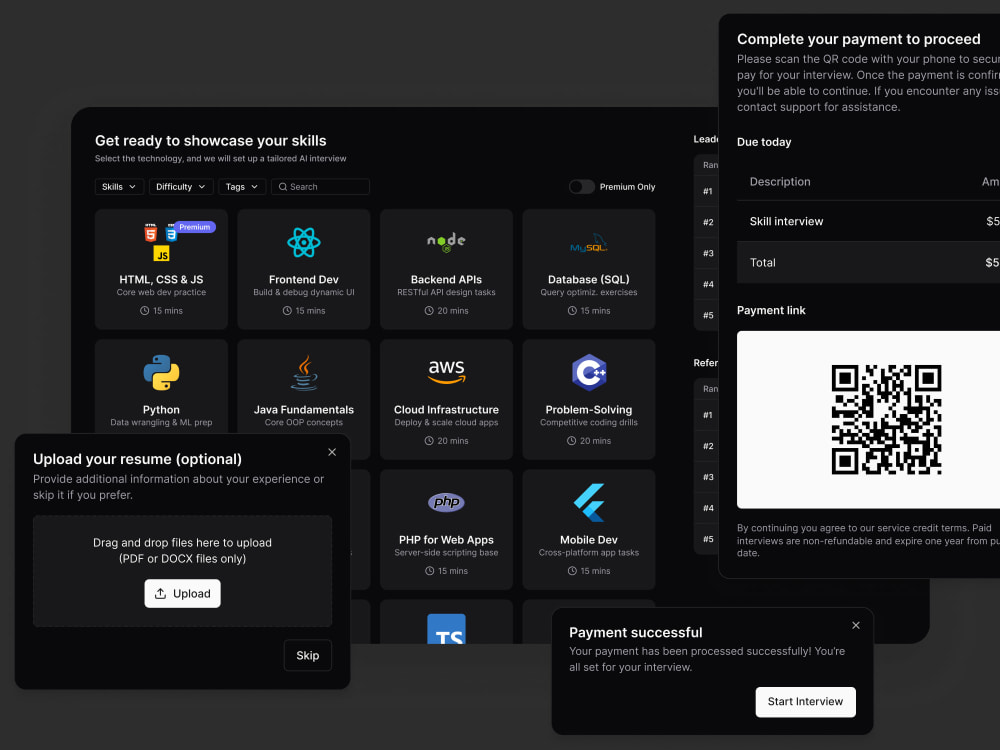Screen dimensions: 1000x750
Task: Click the Premium badge on HTML card
Action: 195,227
